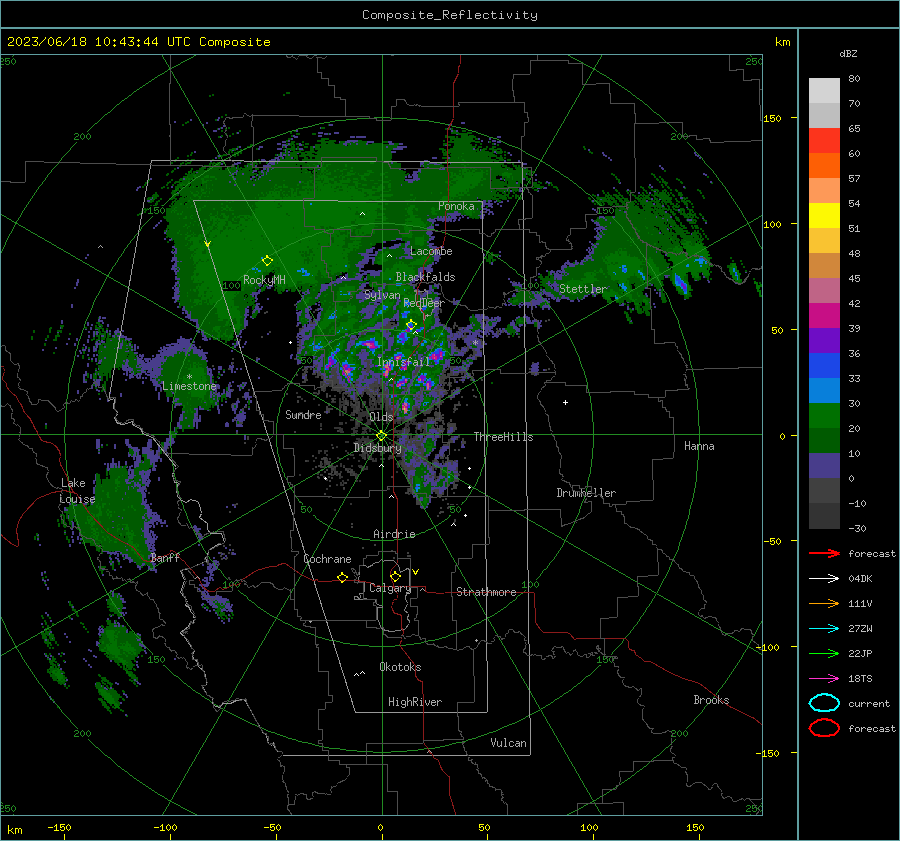900x841 pixels.
Task: Click the light blue 30-33 dBZ color swatch
Action: pos(824,391)
